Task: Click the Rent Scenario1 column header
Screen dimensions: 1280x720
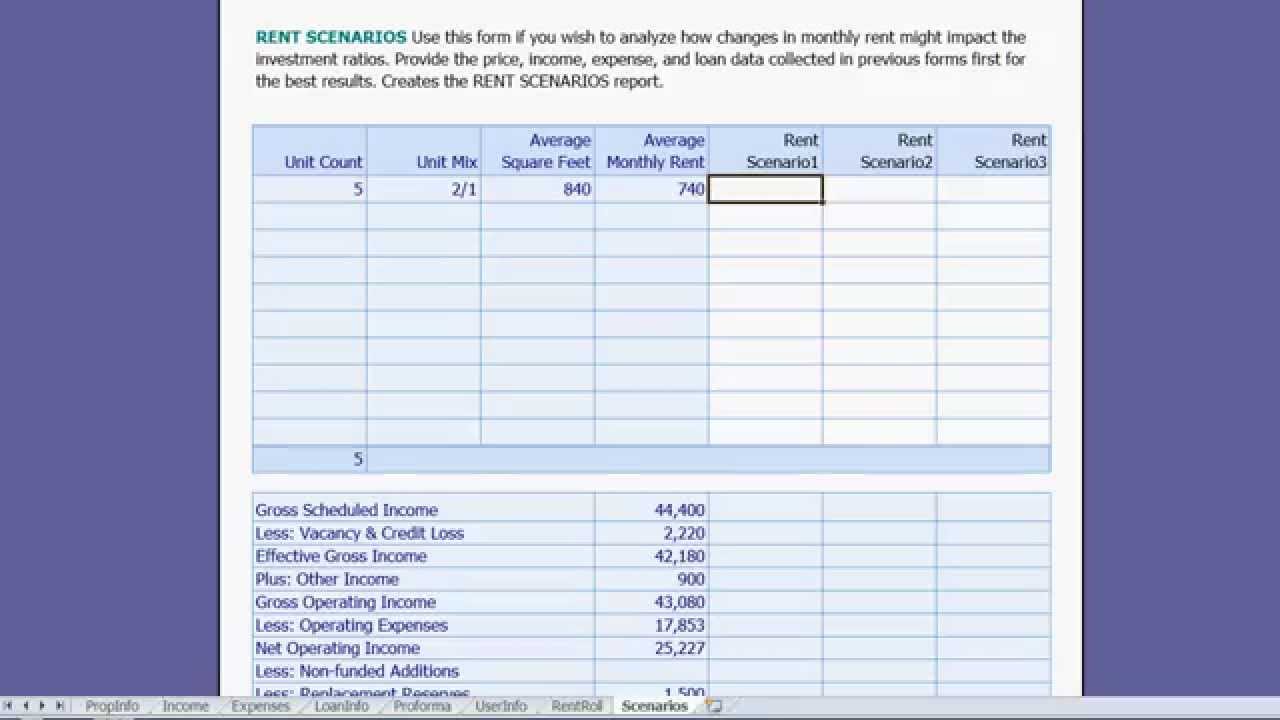Action: click(766, 151)
